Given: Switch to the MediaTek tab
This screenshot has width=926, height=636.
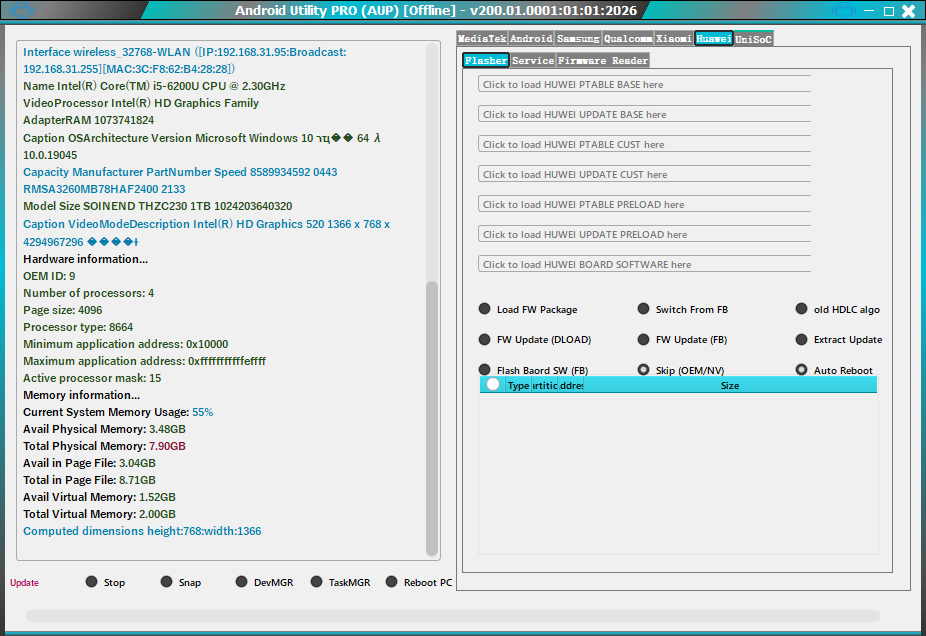Looking at the screenshot, I should [x=482, y=39].
